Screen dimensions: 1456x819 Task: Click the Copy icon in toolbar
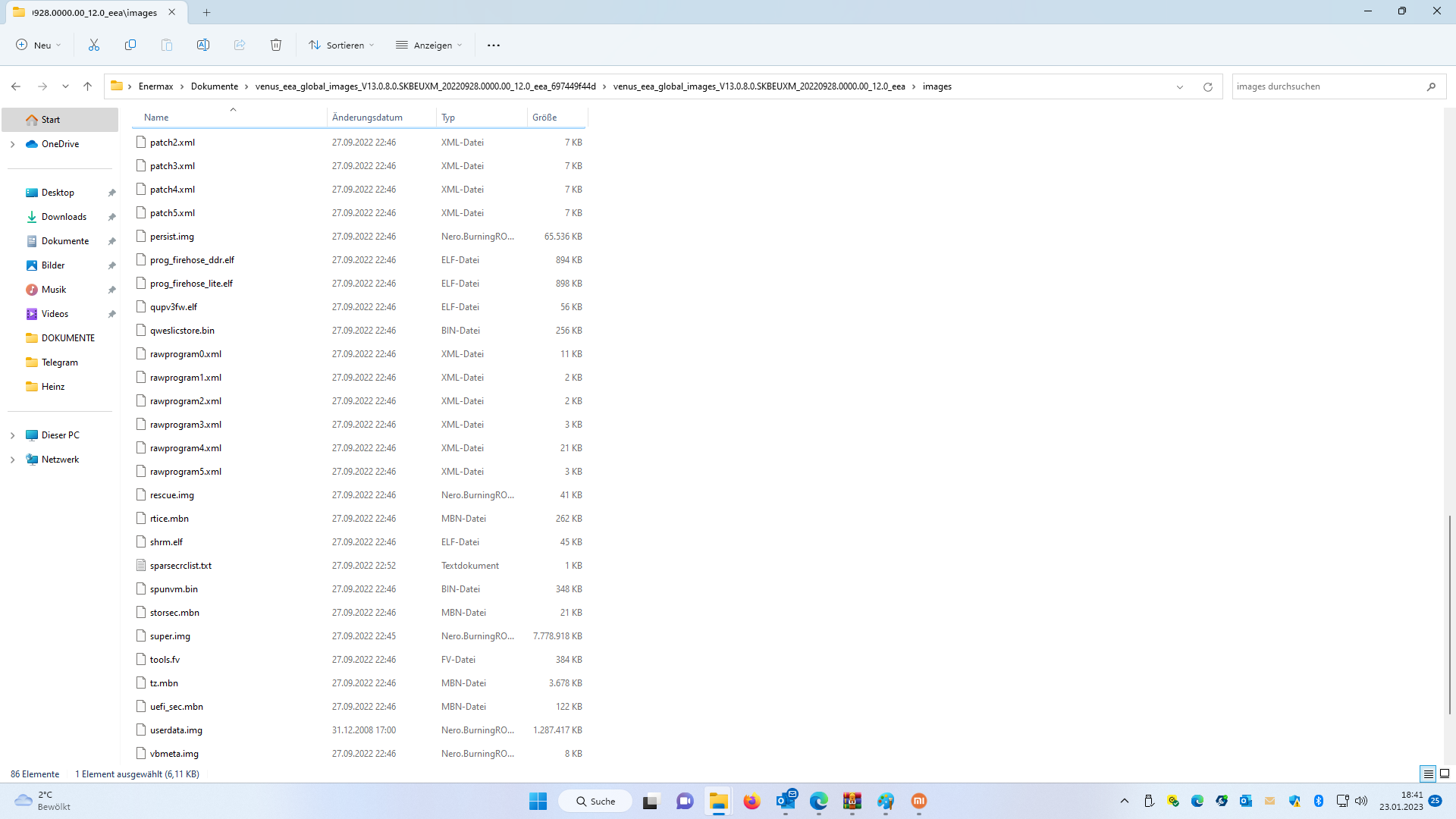pos(130,45)
